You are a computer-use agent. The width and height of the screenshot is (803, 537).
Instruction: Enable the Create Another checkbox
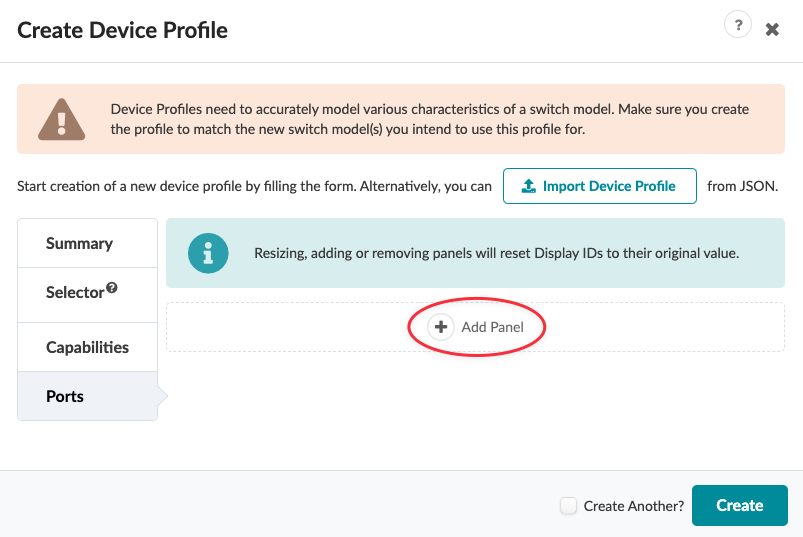[x=568, y=506]
